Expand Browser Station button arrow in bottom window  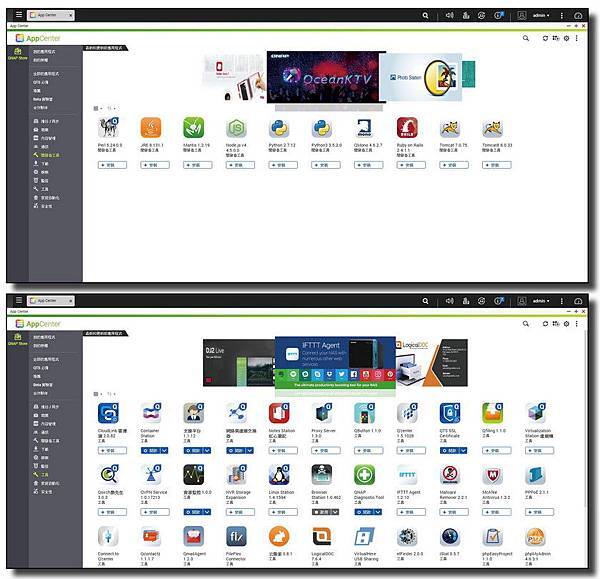point(335,512)
